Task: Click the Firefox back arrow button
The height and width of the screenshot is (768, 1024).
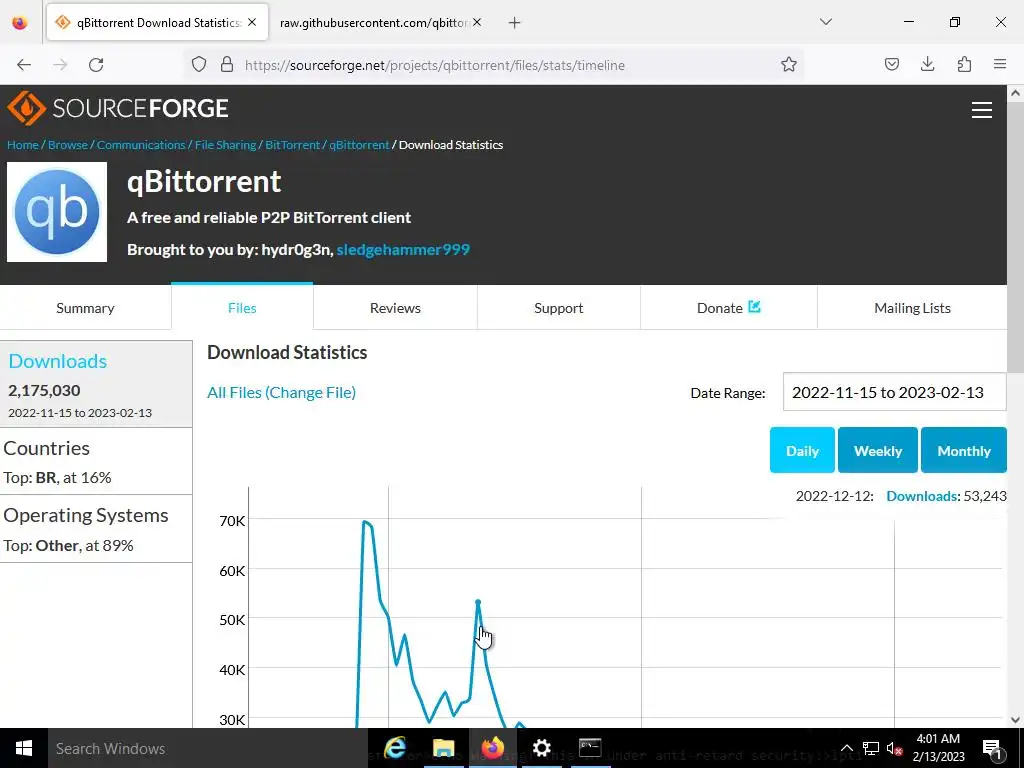Action: point(24,65)
